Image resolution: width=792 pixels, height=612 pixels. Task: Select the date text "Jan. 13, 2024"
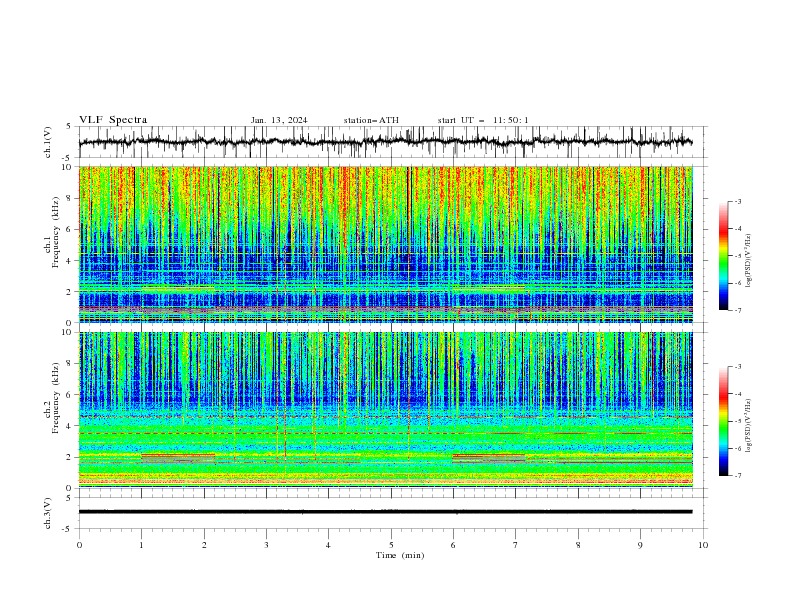[279, 120]
